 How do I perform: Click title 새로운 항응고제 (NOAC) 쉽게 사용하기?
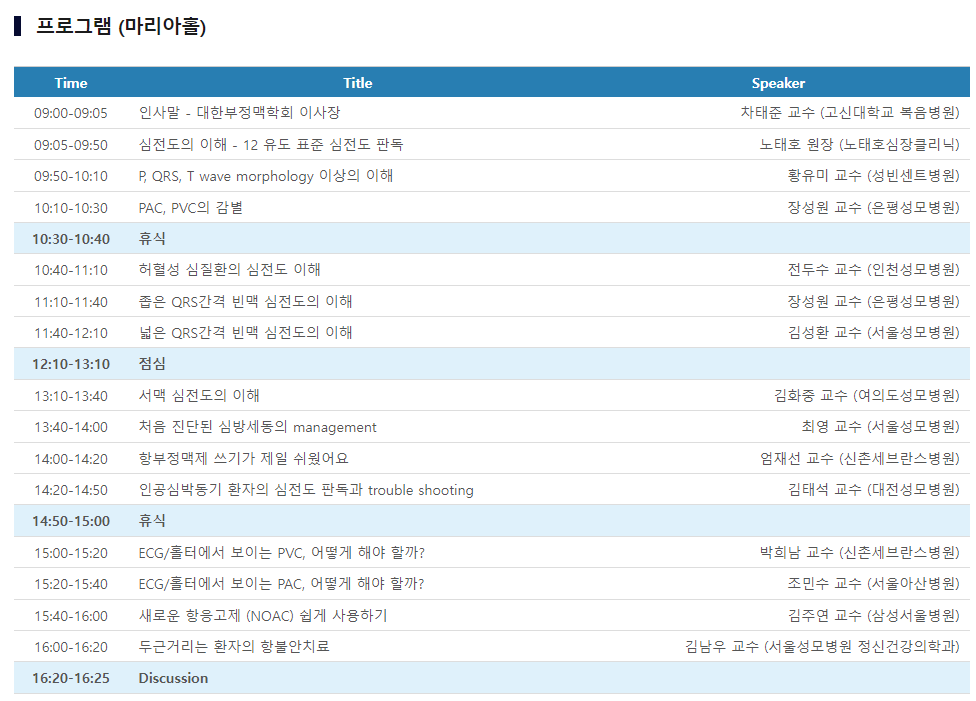(x=263, y=616)
